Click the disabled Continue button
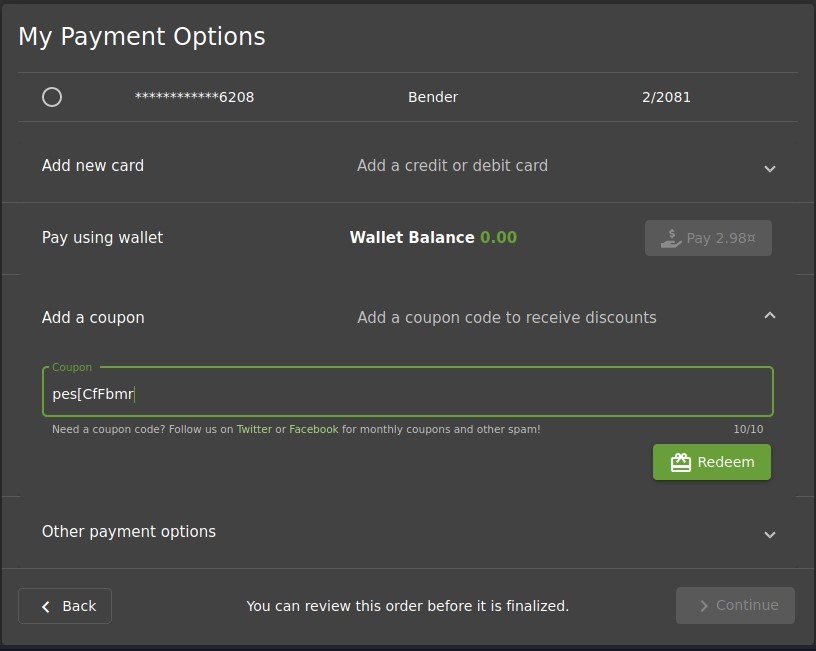The width and height of the screenshot is (816, 651). point(735,605)
